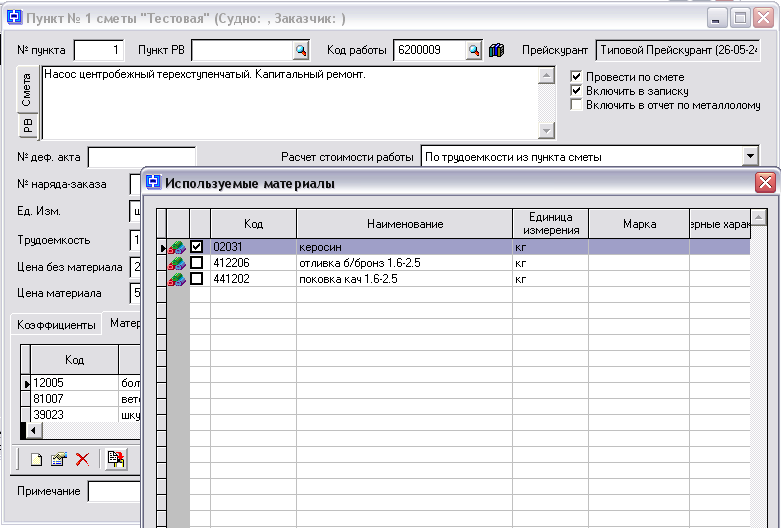Viewport: 781px width, 528px height.
Task: Click Код header in bottom-left table
Action: (75, 360)
